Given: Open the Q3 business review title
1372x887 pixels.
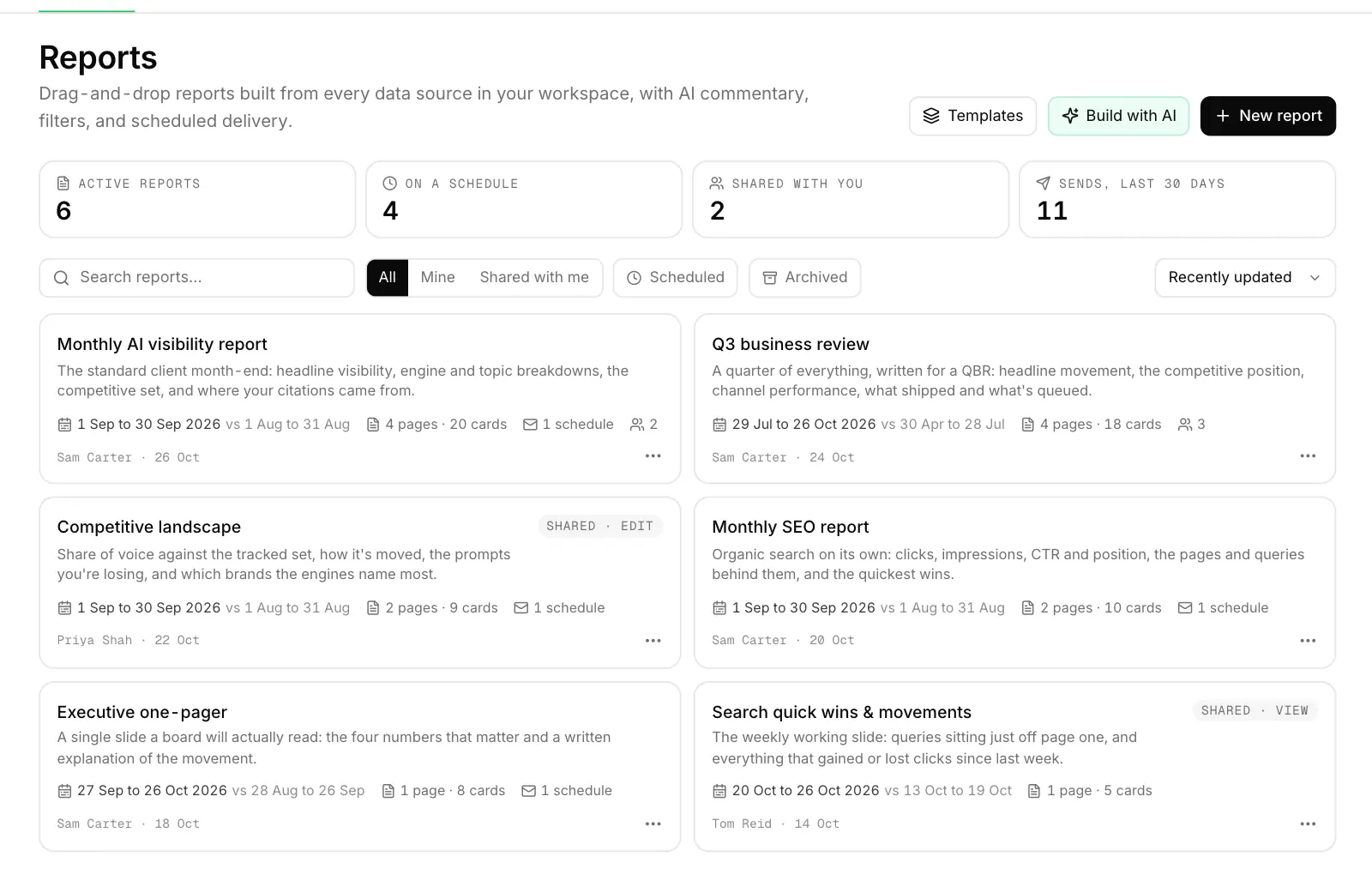Looking at the screenshot, I should pos(791,344).
